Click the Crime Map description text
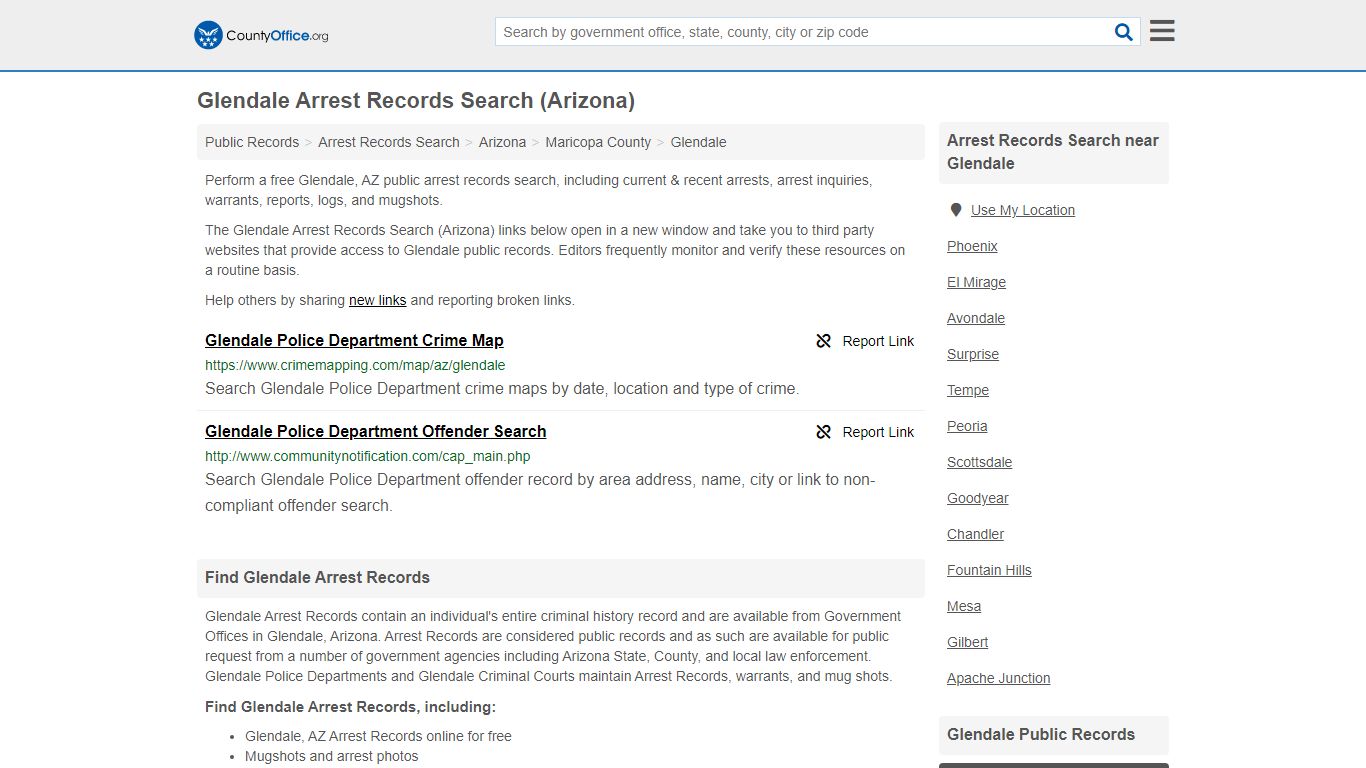This screenshot has width=1366, height=768. coord(502,389)
